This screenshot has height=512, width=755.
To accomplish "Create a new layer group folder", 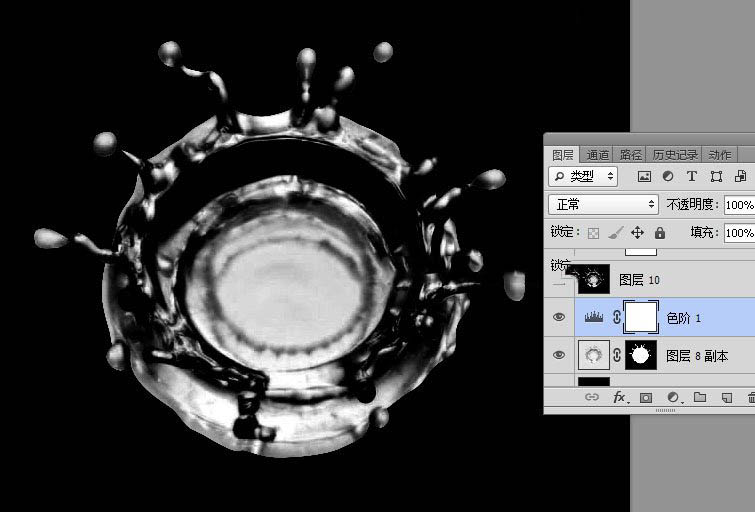I will [x=700, y=398].
